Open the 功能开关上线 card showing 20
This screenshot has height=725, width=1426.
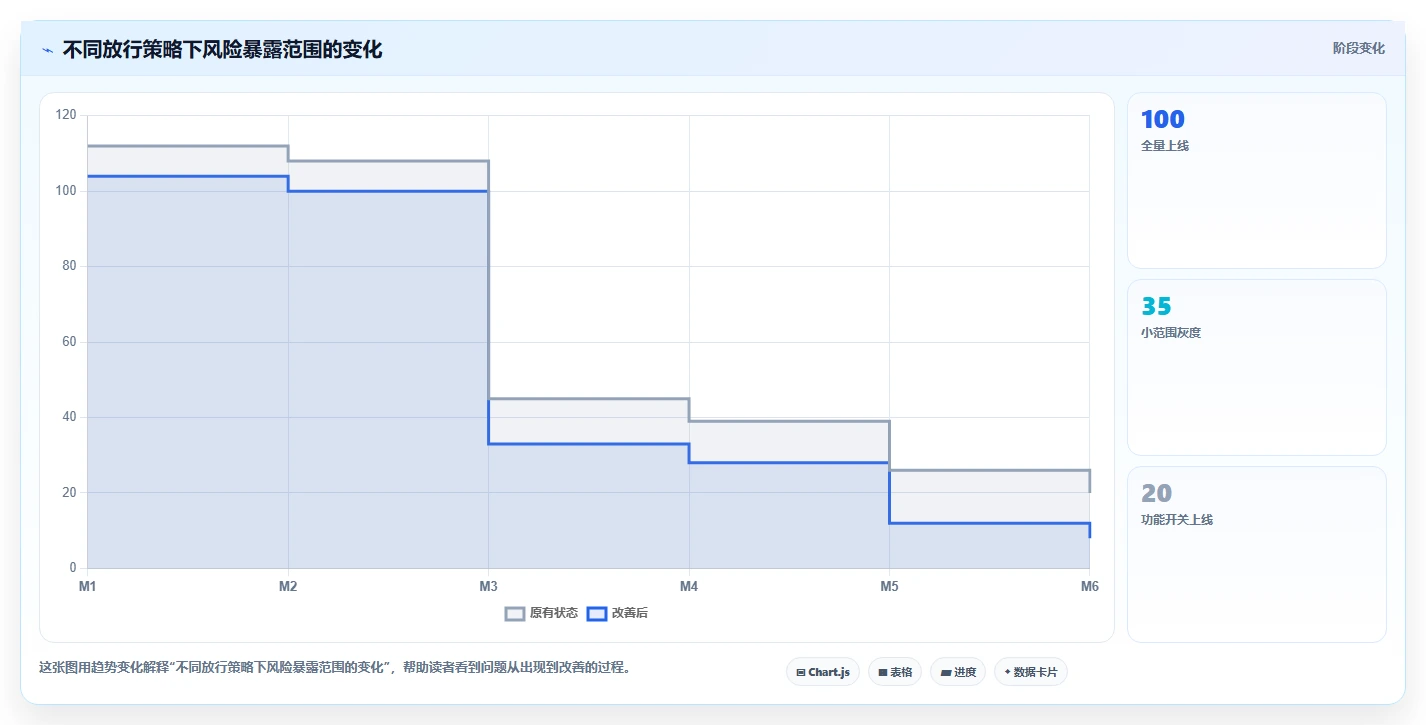click(x=1257, y=554)
